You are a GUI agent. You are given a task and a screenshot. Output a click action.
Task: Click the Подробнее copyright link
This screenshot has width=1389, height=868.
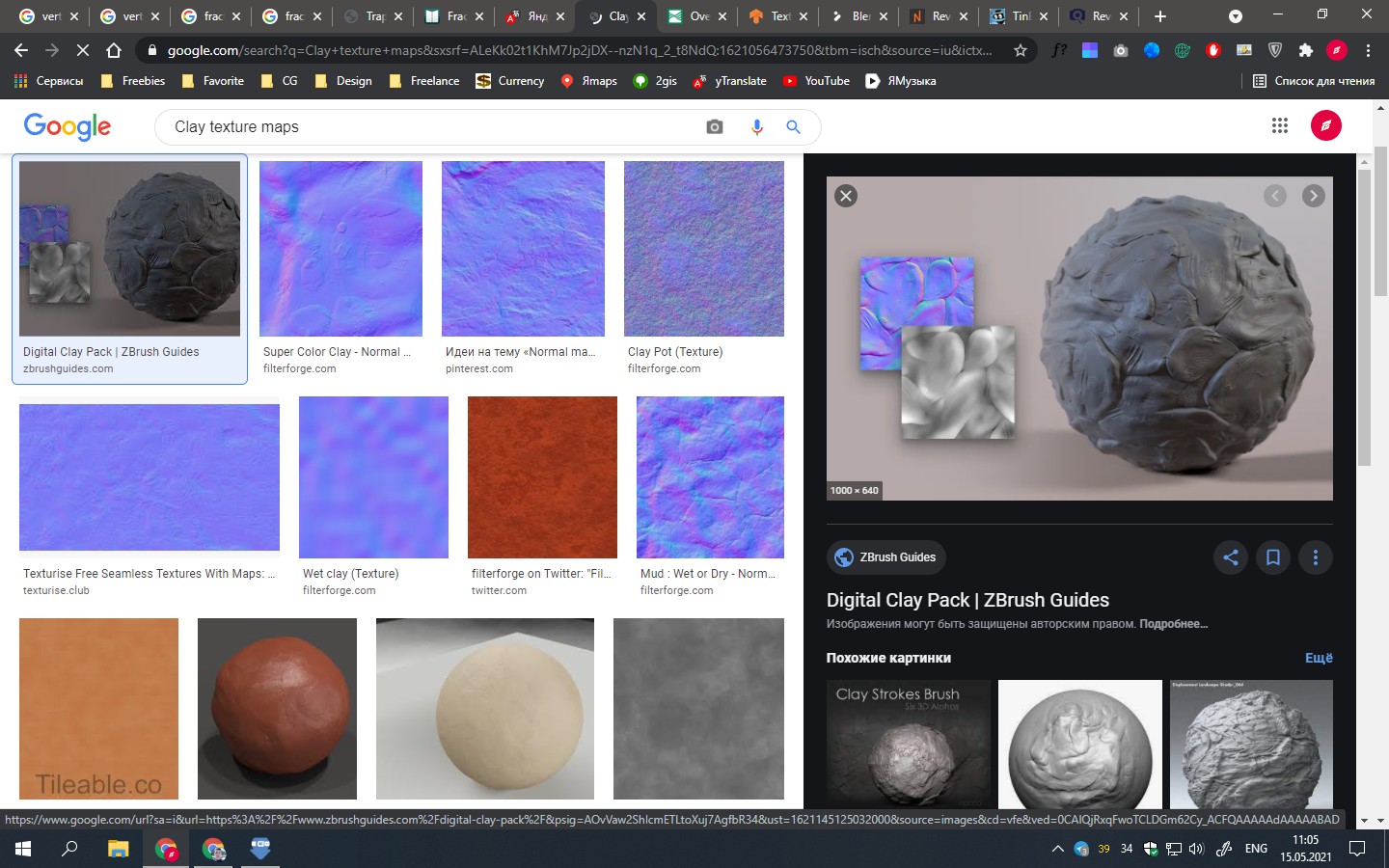(1173, 624)
